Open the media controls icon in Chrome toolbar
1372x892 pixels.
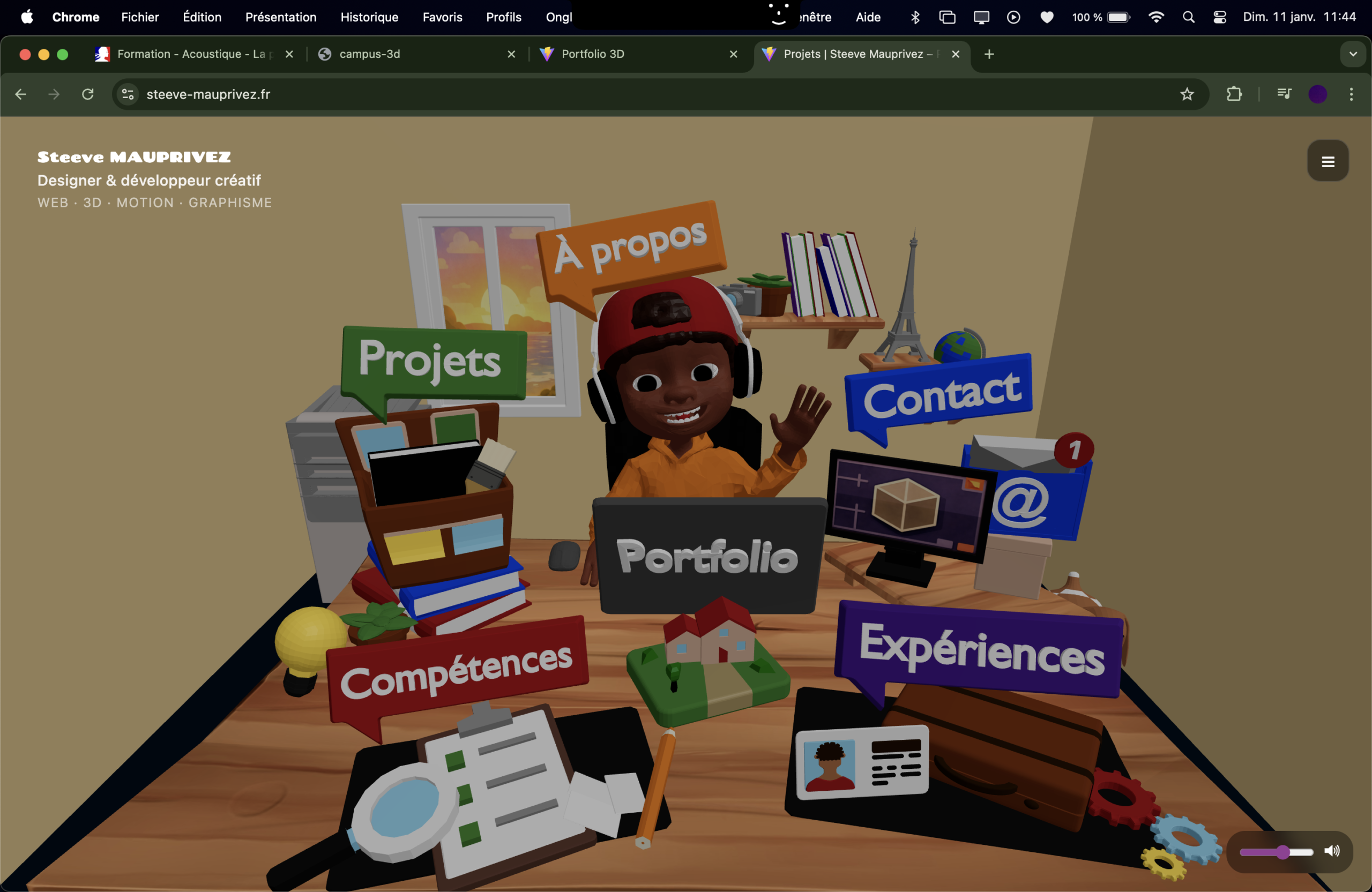click(1284, 94)
